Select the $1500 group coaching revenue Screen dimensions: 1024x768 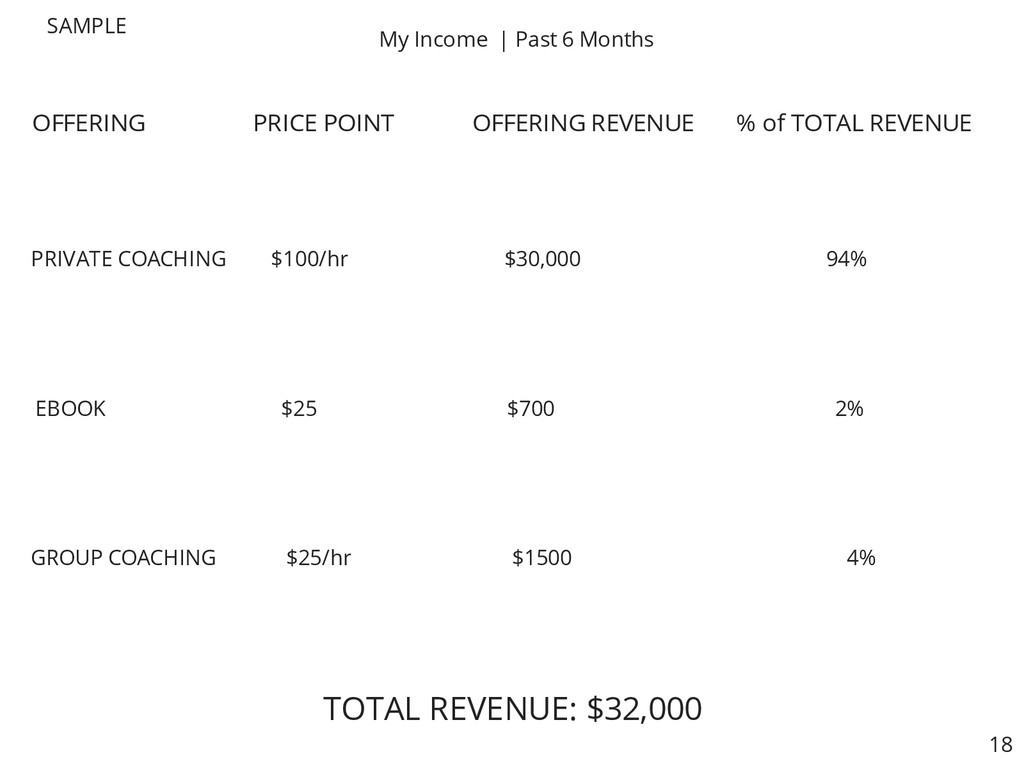[541, 558]
